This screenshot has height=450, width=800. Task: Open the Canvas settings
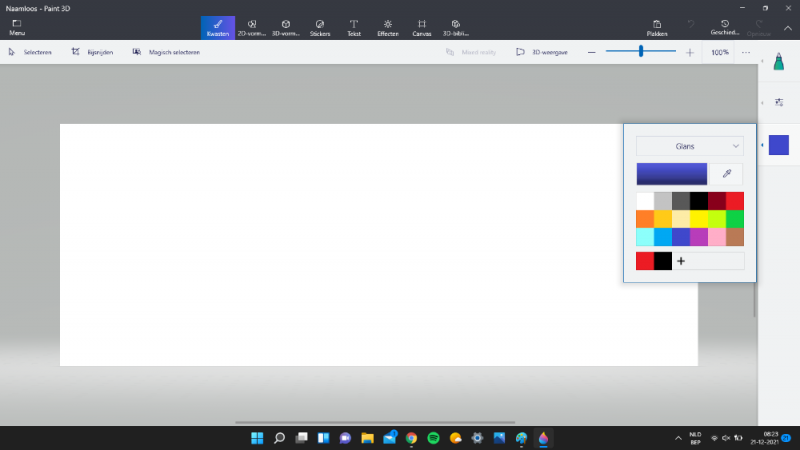422,27
